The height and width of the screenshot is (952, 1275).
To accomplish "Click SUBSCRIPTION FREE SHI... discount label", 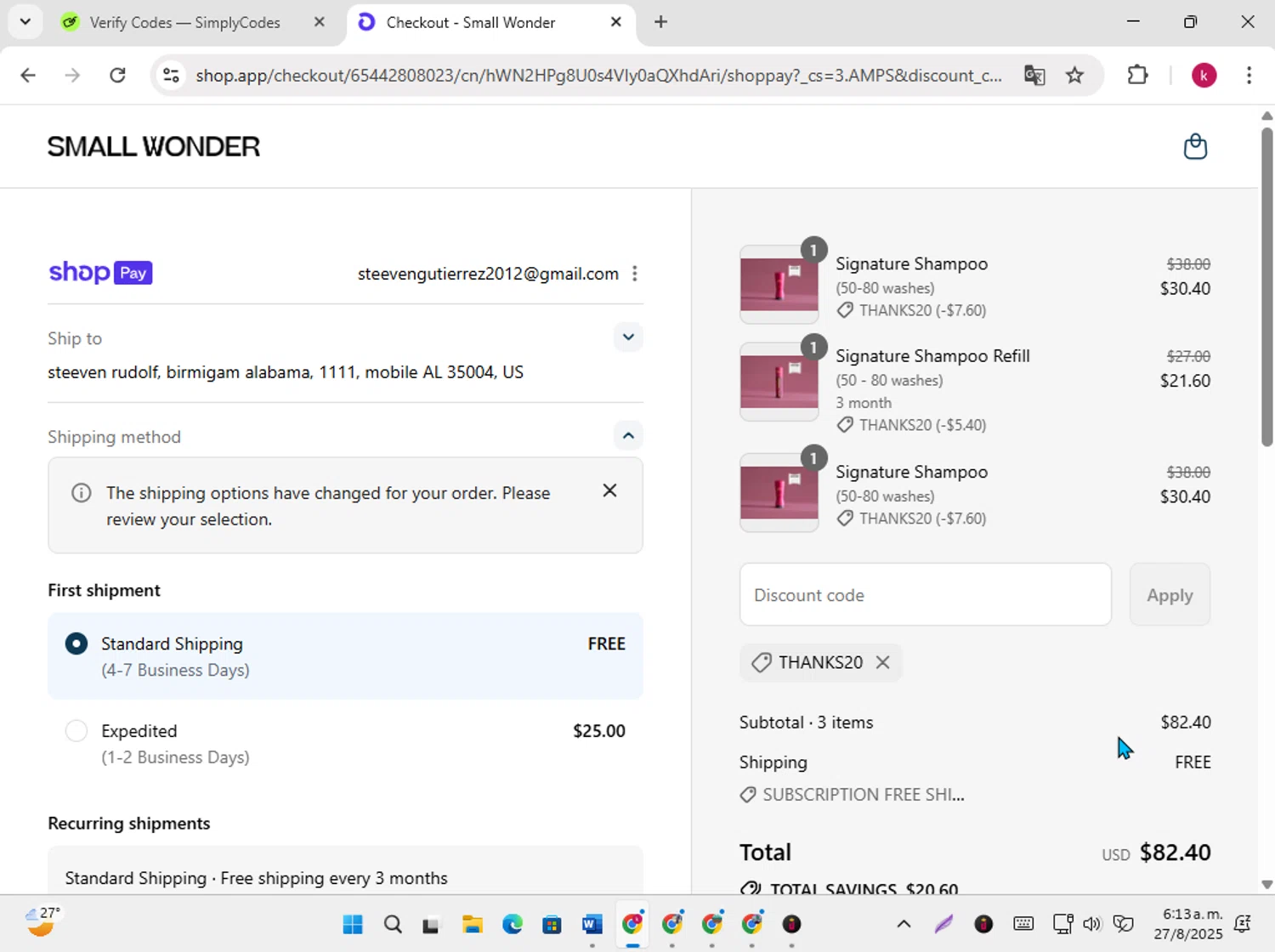I will (x=864, y=795).
